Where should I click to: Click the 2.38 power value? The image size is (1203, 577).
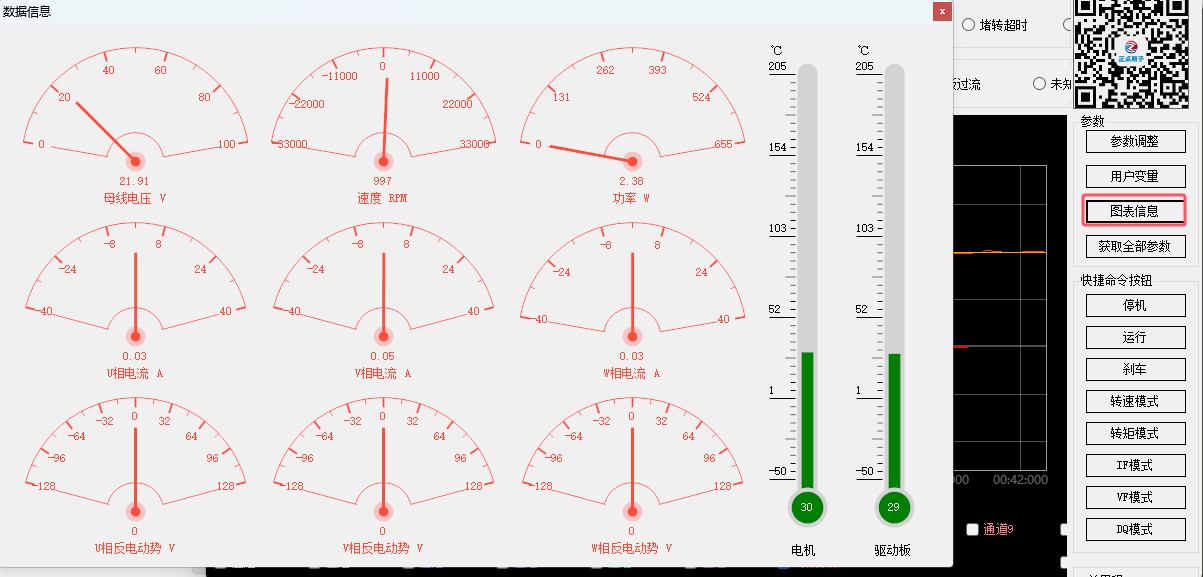pyautogui.click(x=631, y=181)
